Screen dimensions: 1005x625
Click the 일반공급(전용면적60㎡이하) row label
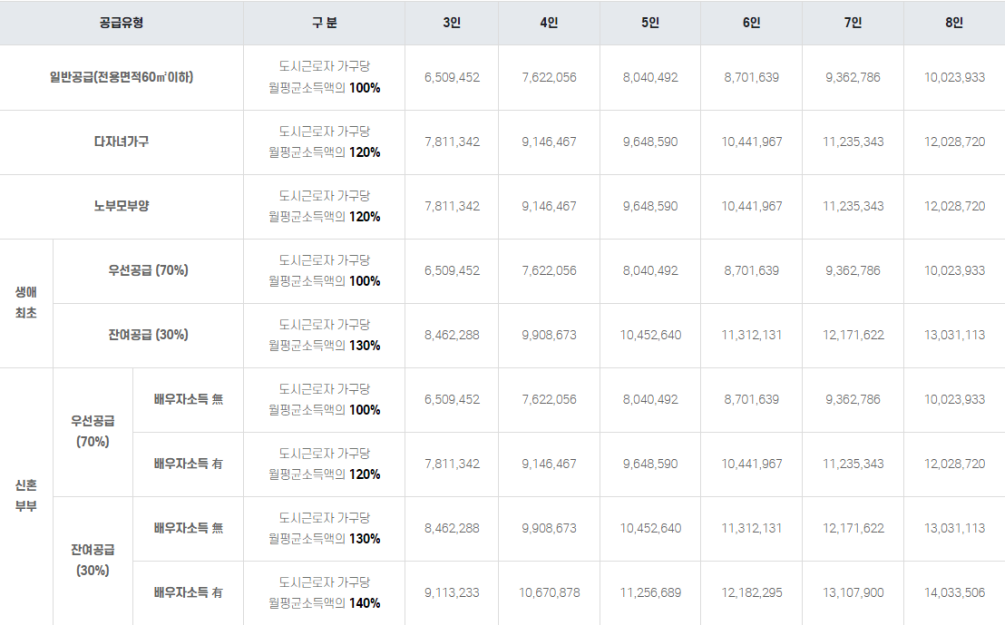click(x=120, y=77)
